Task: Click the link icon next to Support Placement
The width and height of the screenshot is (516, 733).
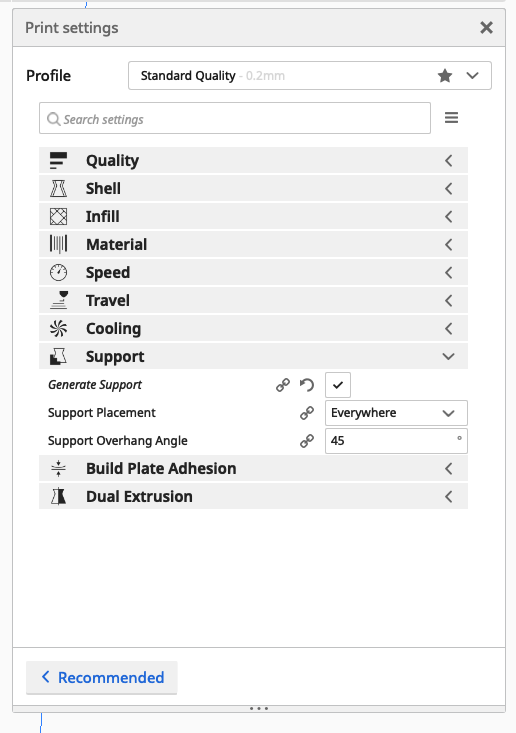Action: [307, 413]
